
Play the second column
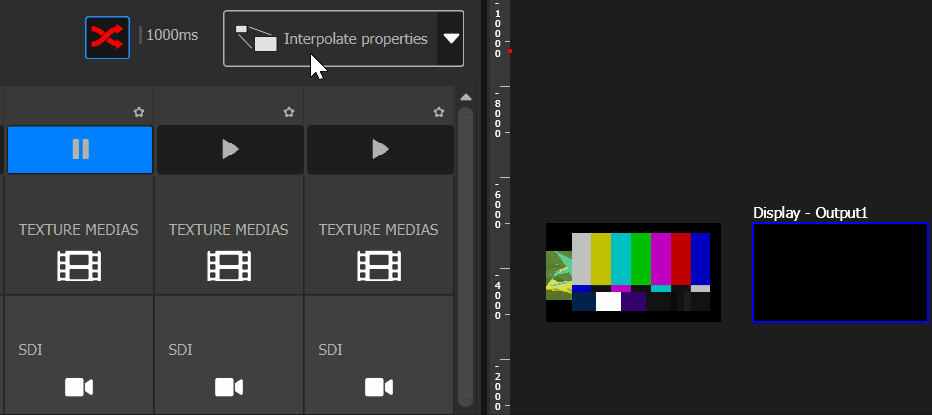coord(230,150)
